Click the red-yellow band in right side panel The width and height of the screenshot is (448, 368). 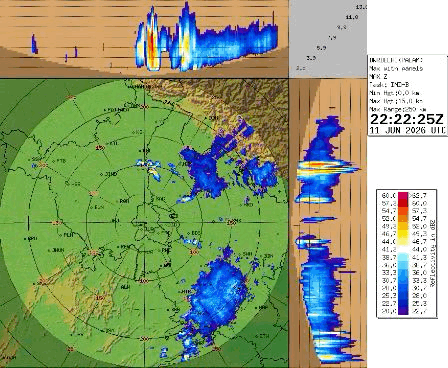[x=317, y=165]
